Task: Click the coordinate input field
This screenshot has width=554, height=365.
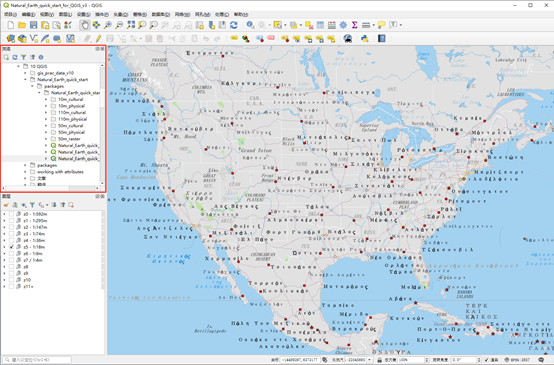Action: click(300, 360)
